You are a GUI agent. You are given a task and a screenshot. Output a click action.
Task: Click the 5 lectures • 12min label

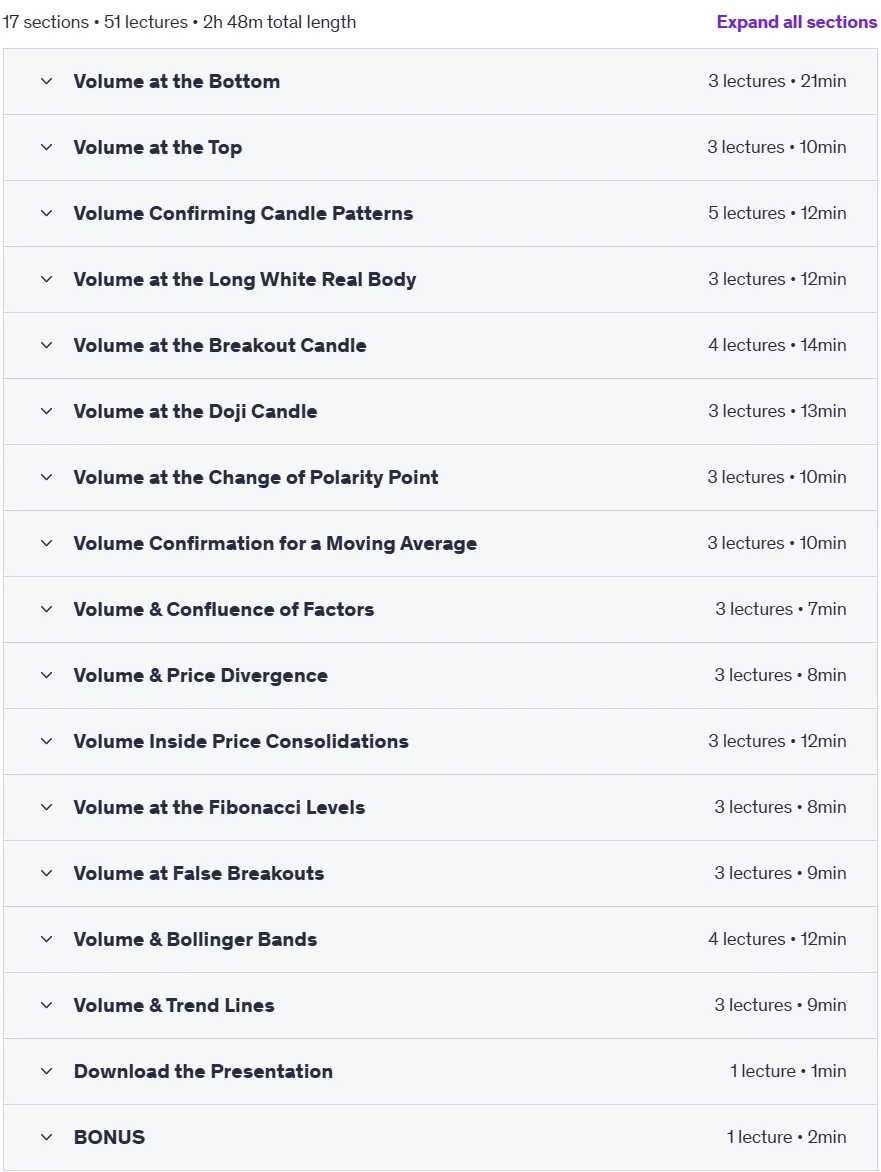(777, 213)
